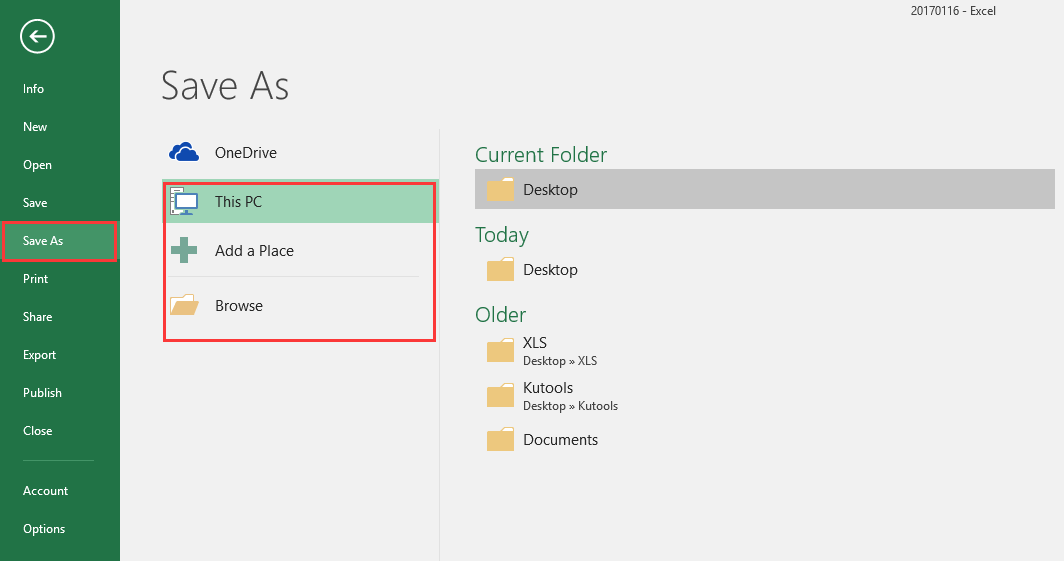Viewport: 1064px width, 561px height.
Task: Click the back arrow circle icon
Action: pyautogui.click(x=37, y=37)
